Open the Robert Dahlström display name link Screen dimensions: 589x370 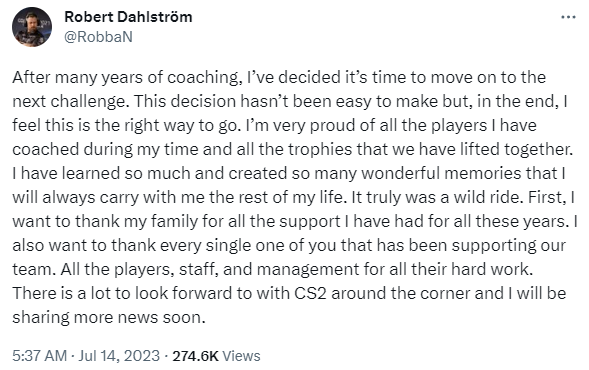point(128,17)
